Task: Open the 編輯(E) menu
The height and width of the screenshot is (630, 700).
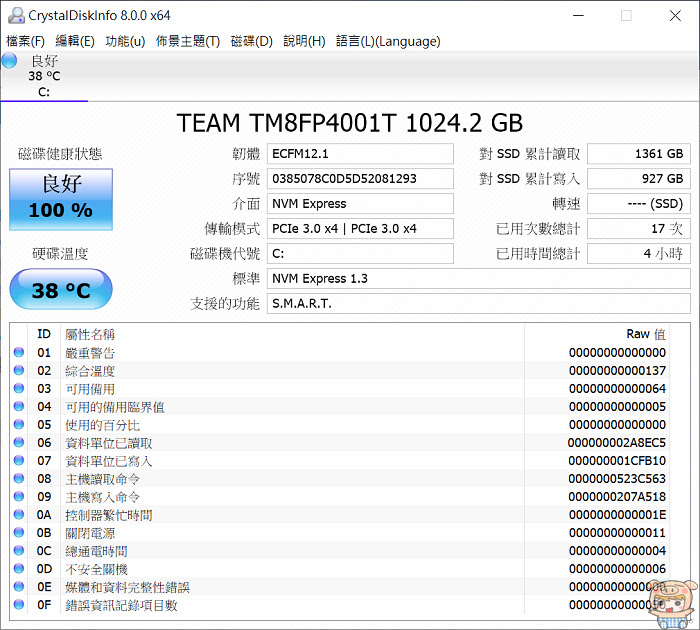Action: [75, 41]
